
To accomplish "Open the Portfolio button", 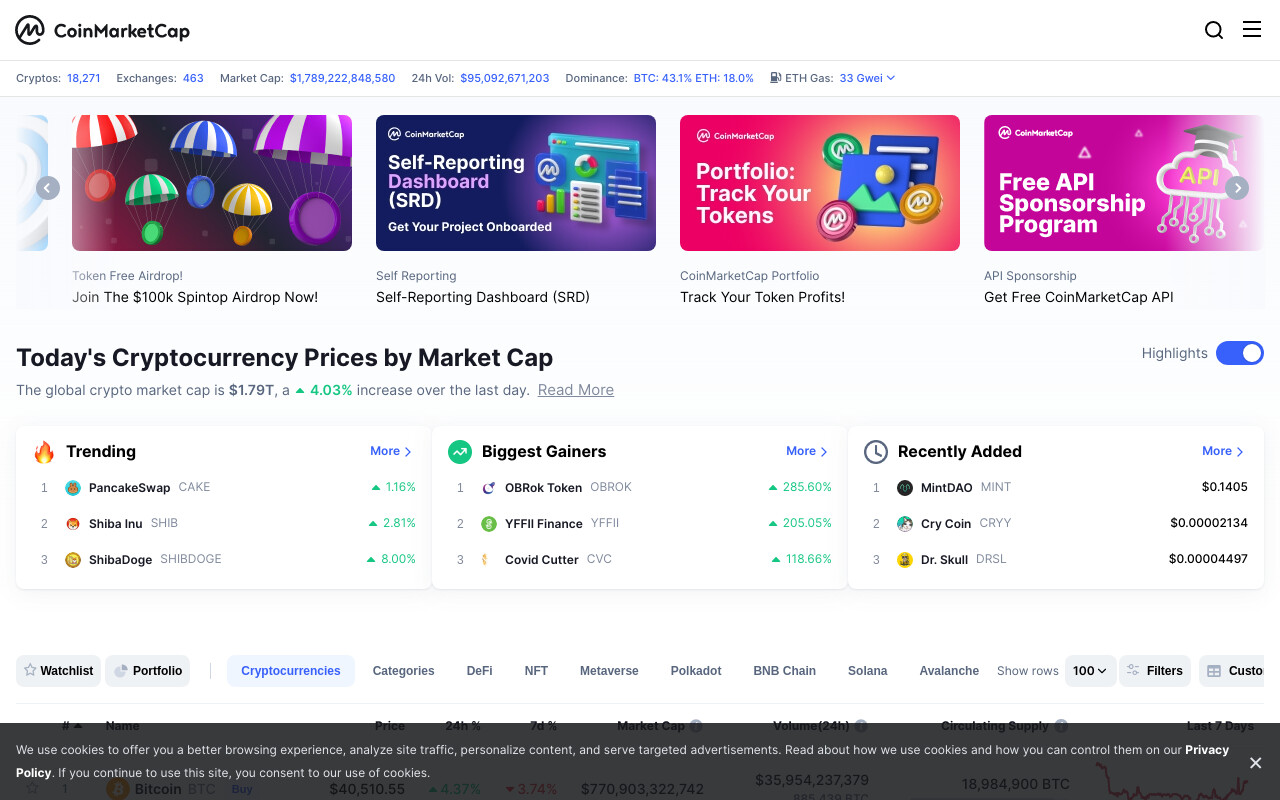I will click(x=148, y=671).
